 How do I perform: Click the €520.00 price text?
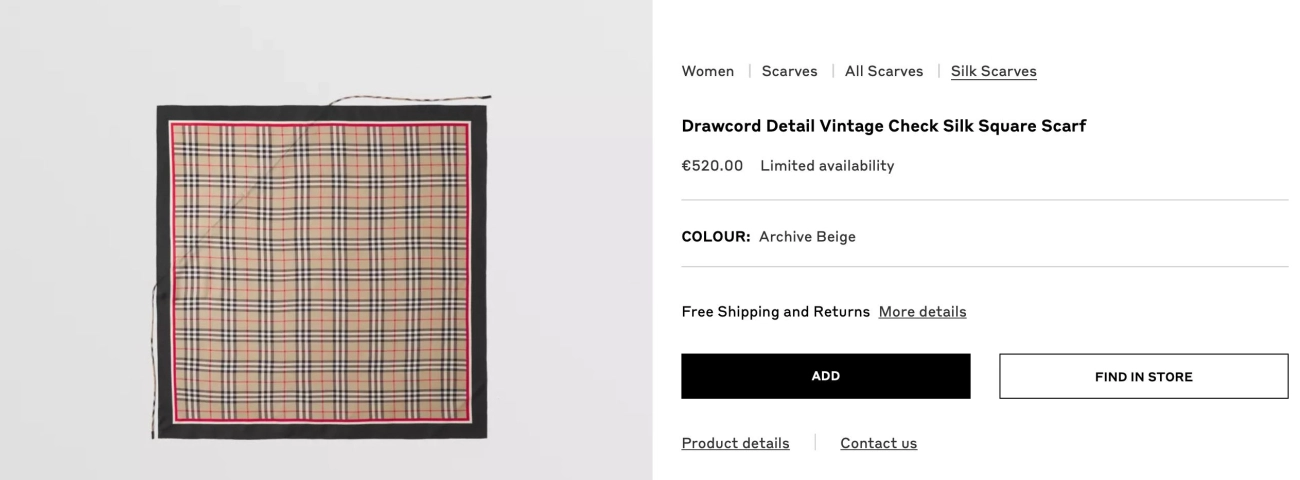pos(713,166)
